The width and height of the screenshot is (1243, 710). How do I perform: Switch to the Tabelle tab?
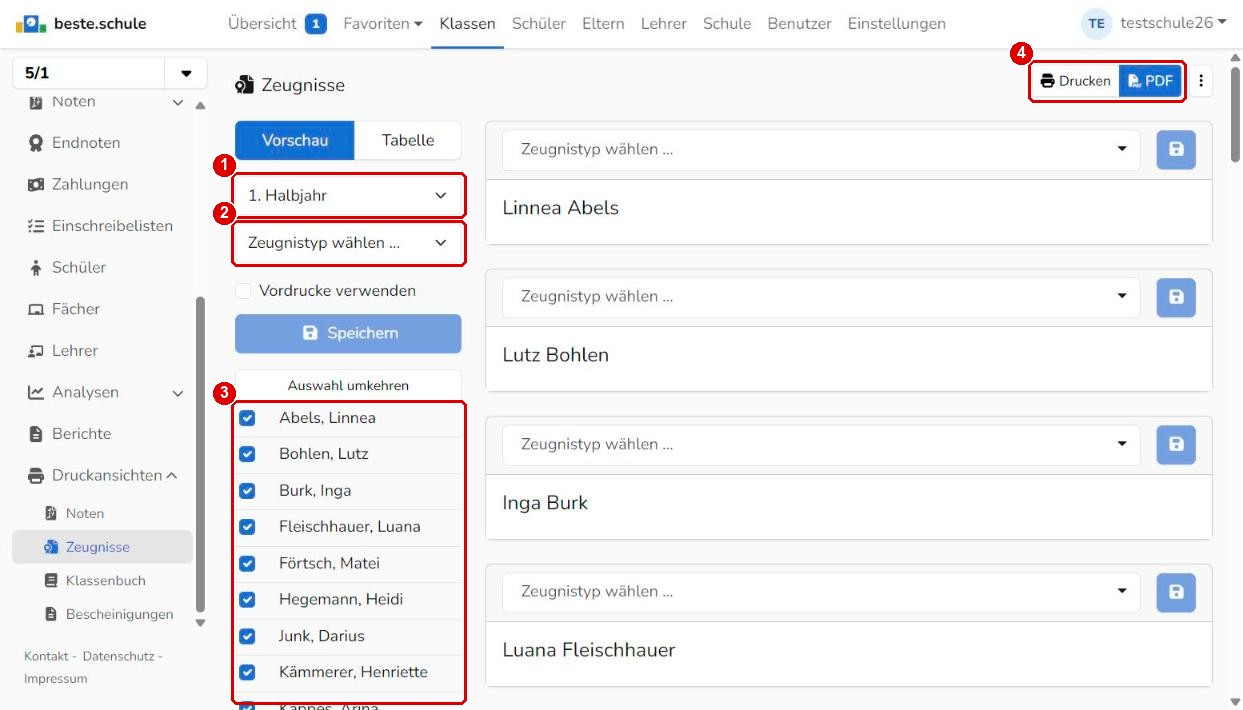tap(408, 141)
